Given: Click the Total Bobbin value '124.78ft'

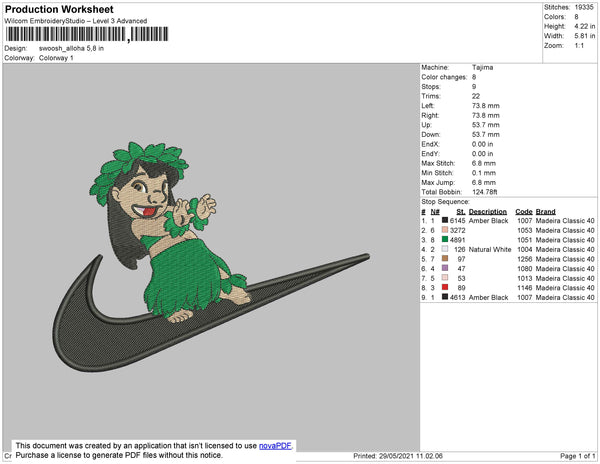Looking at the screenshot, I should click(484, 192).
